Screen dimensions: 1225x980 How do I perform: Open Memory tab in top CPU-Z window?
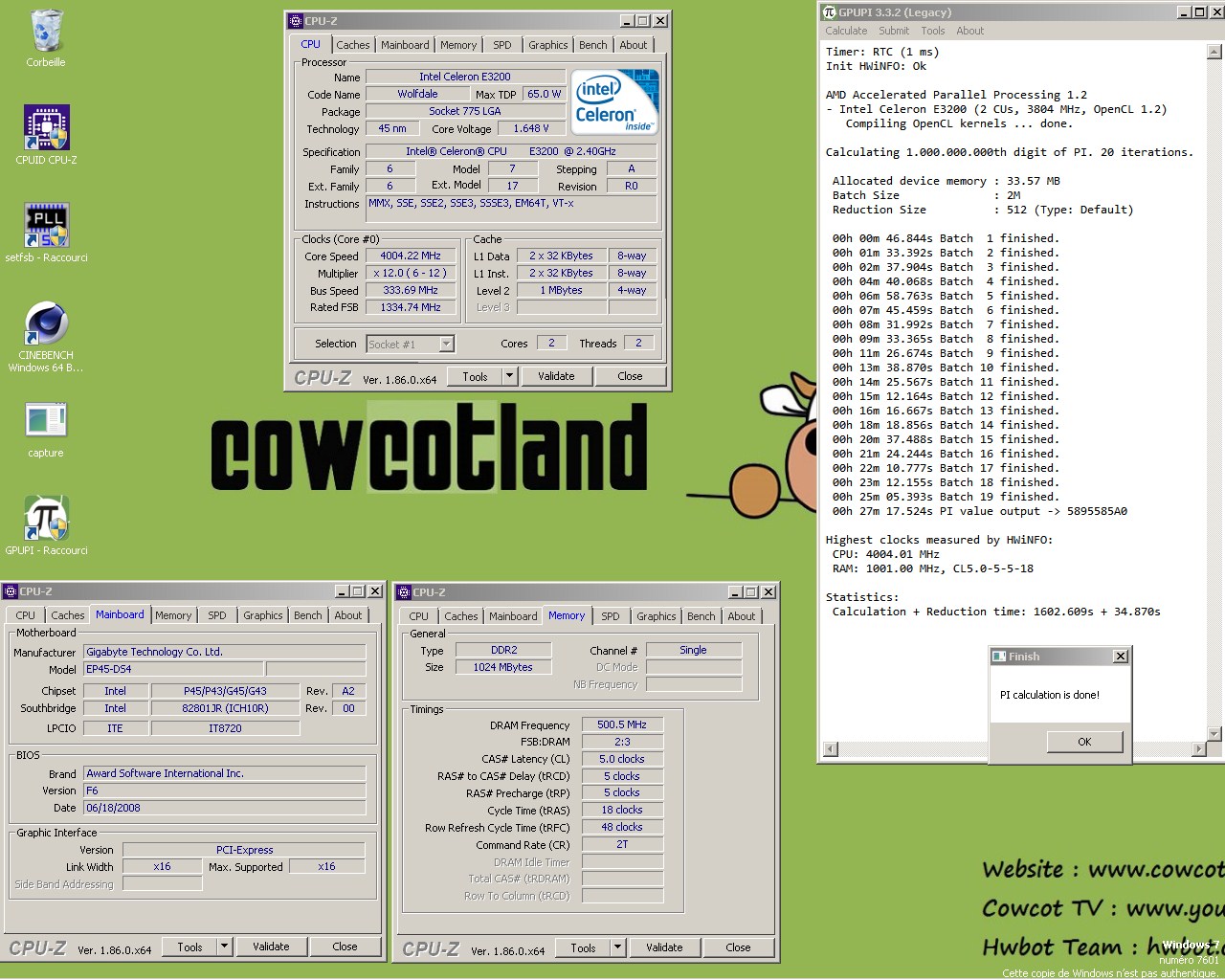[x=458, y=45]
